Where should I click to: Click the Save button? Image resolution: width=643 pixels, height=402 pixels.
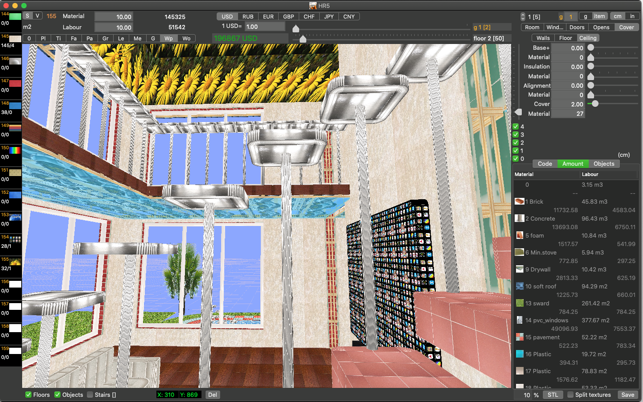627,395
